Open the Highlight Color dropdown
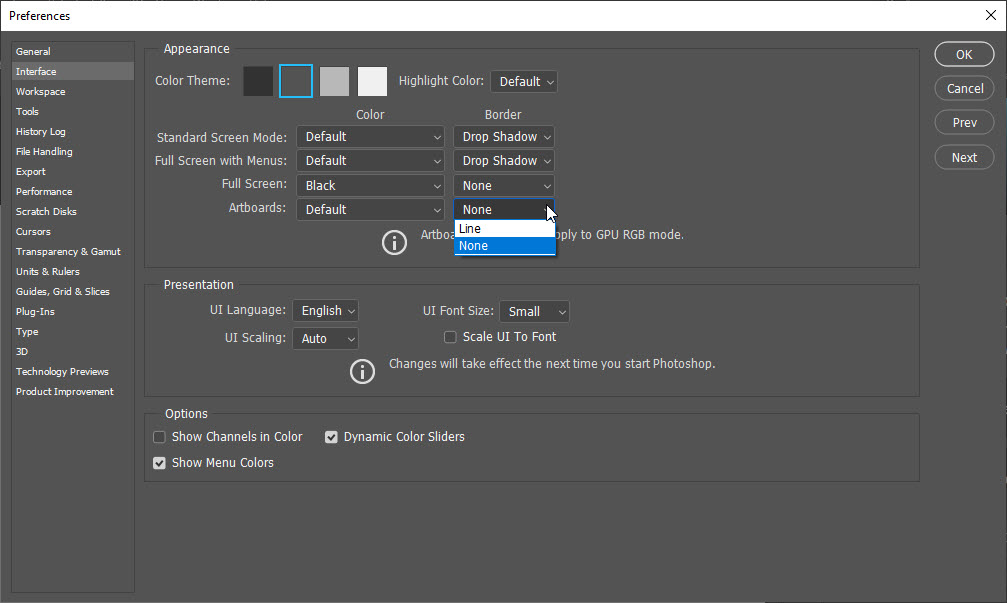This screenshot has height=603, width=1007. pos(523,81)
